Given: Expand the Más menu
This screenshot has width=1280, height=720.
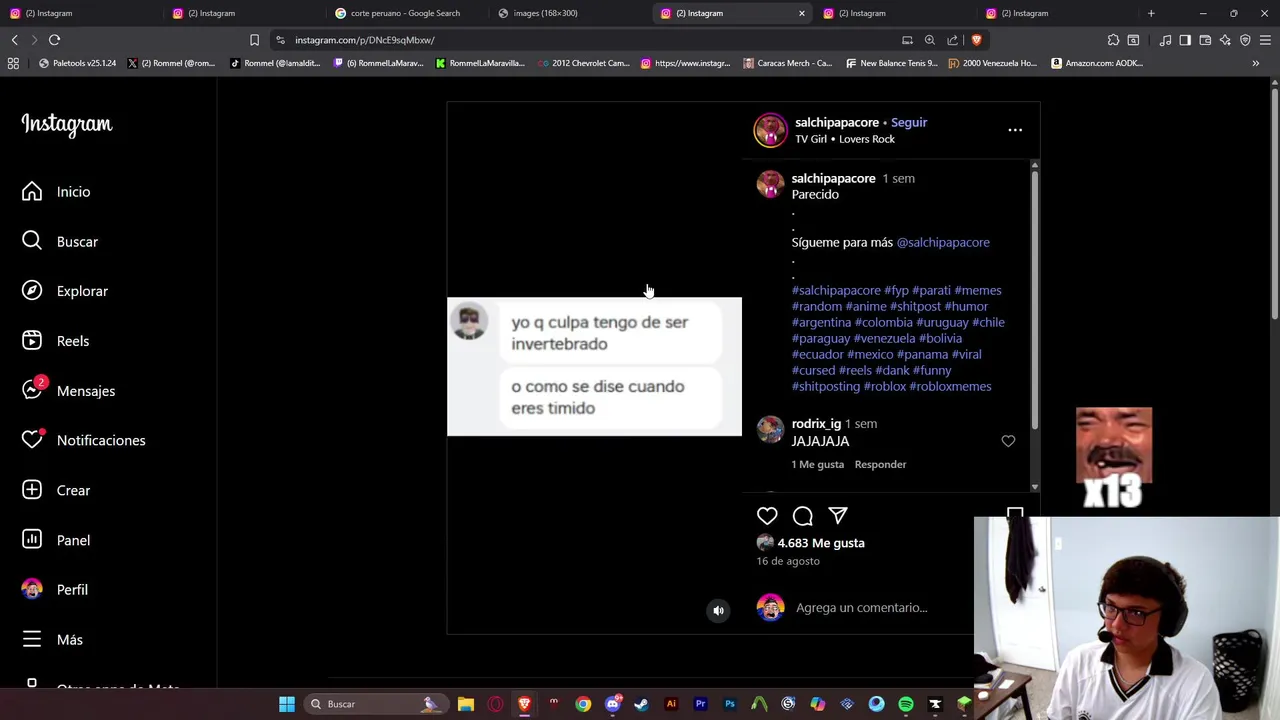Looking at the screenshot, I should pos(52,639).
